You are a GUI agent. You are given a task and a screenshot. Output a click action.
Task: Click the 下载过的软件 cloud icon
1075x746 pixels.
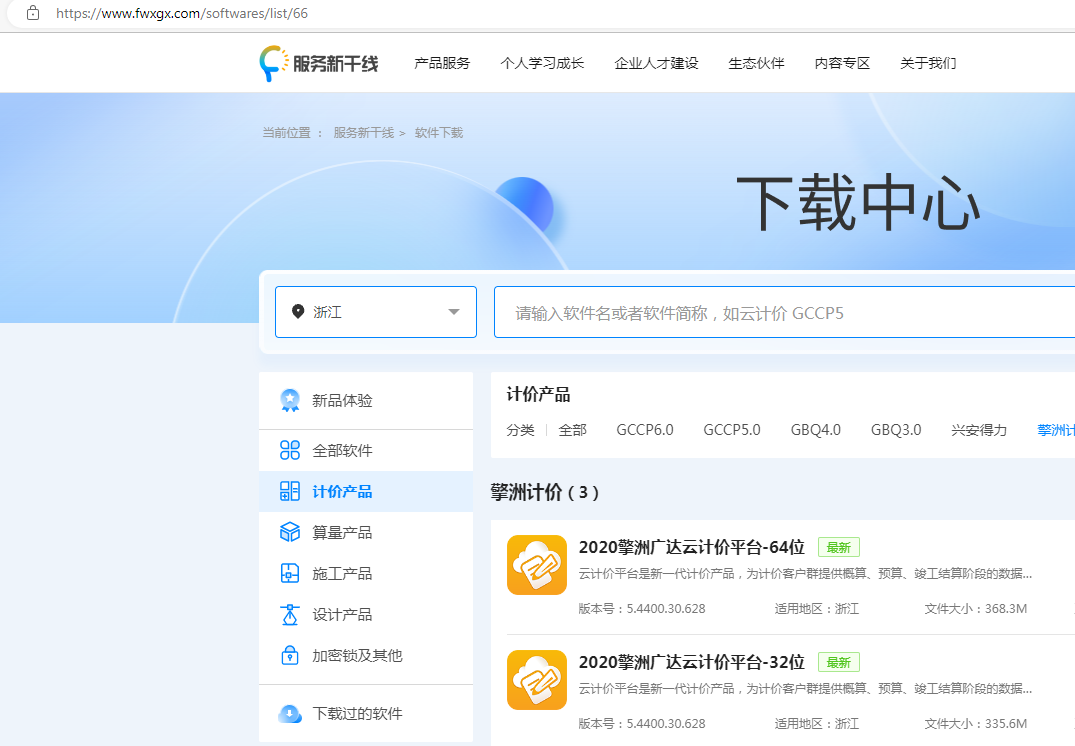click(290, 714)
